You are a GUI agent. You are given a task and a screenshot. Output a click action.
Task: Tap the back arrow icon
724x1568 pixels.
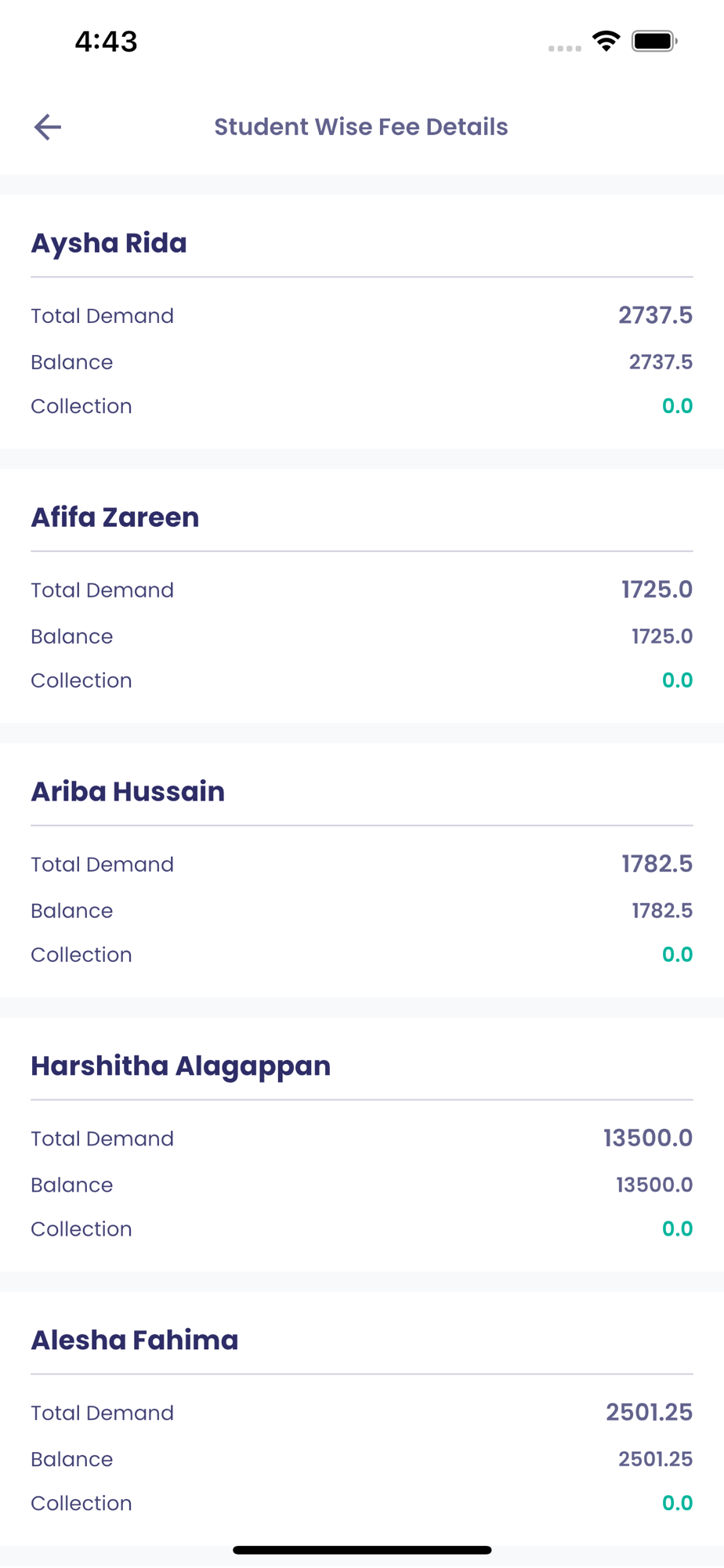coord(48,127)
